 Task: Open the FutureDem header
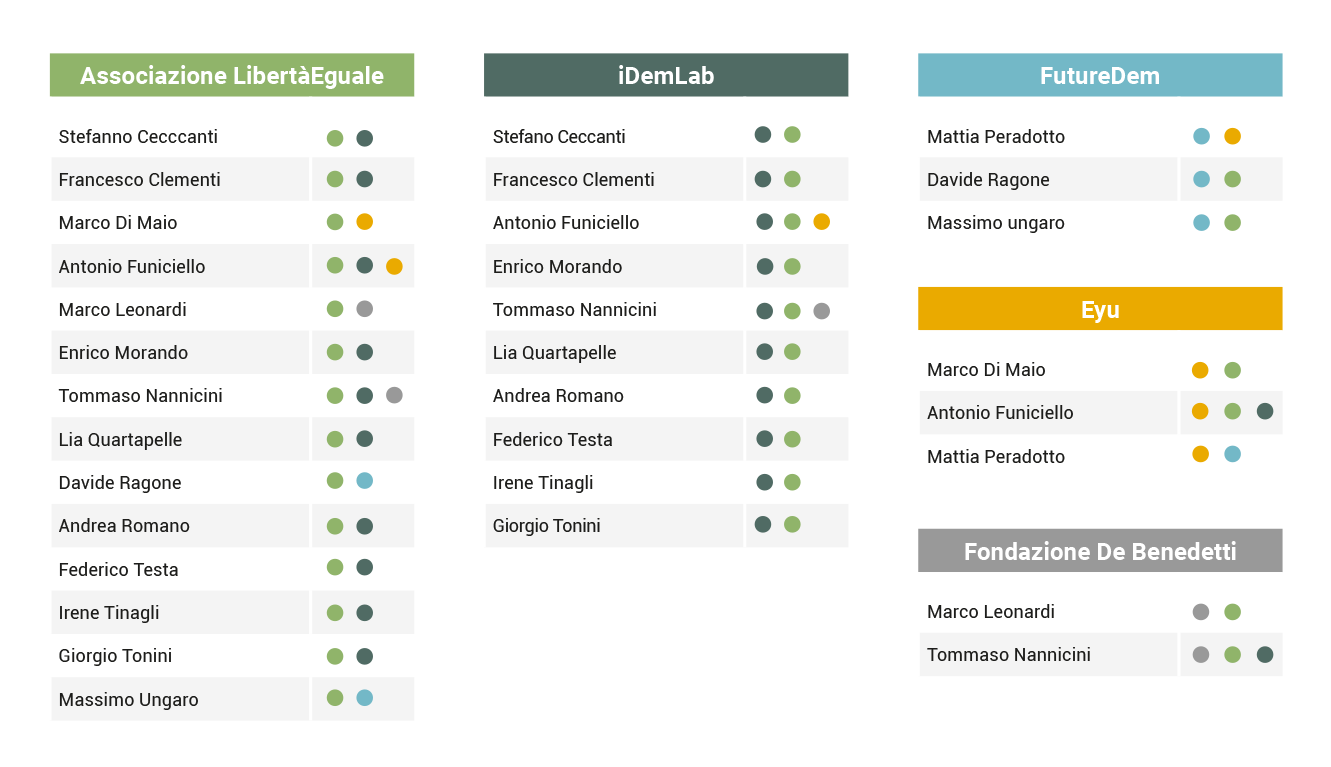[x=1100, y=75]
